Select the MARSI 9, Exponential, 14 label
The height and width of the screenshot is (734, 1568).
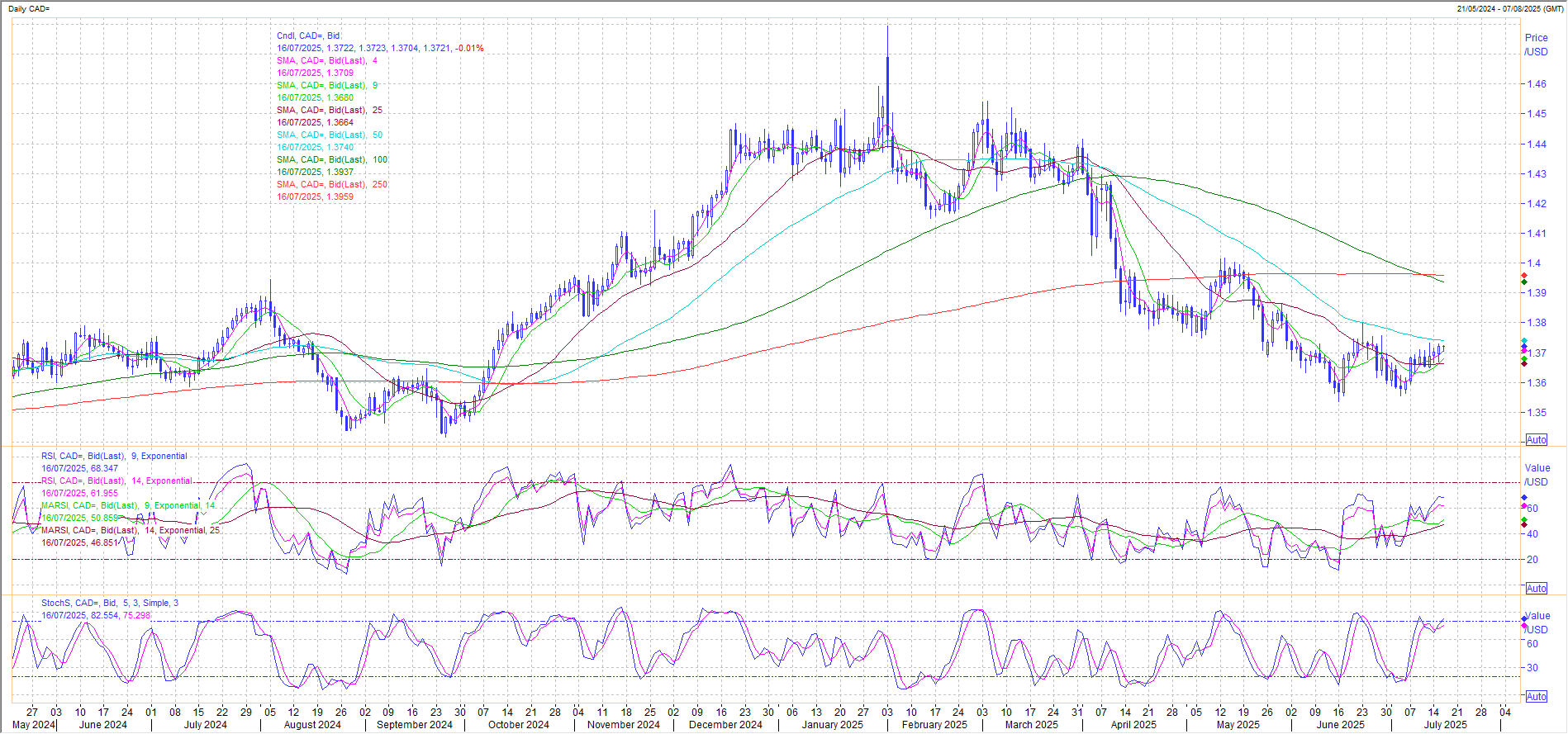(x=128, y=505)
